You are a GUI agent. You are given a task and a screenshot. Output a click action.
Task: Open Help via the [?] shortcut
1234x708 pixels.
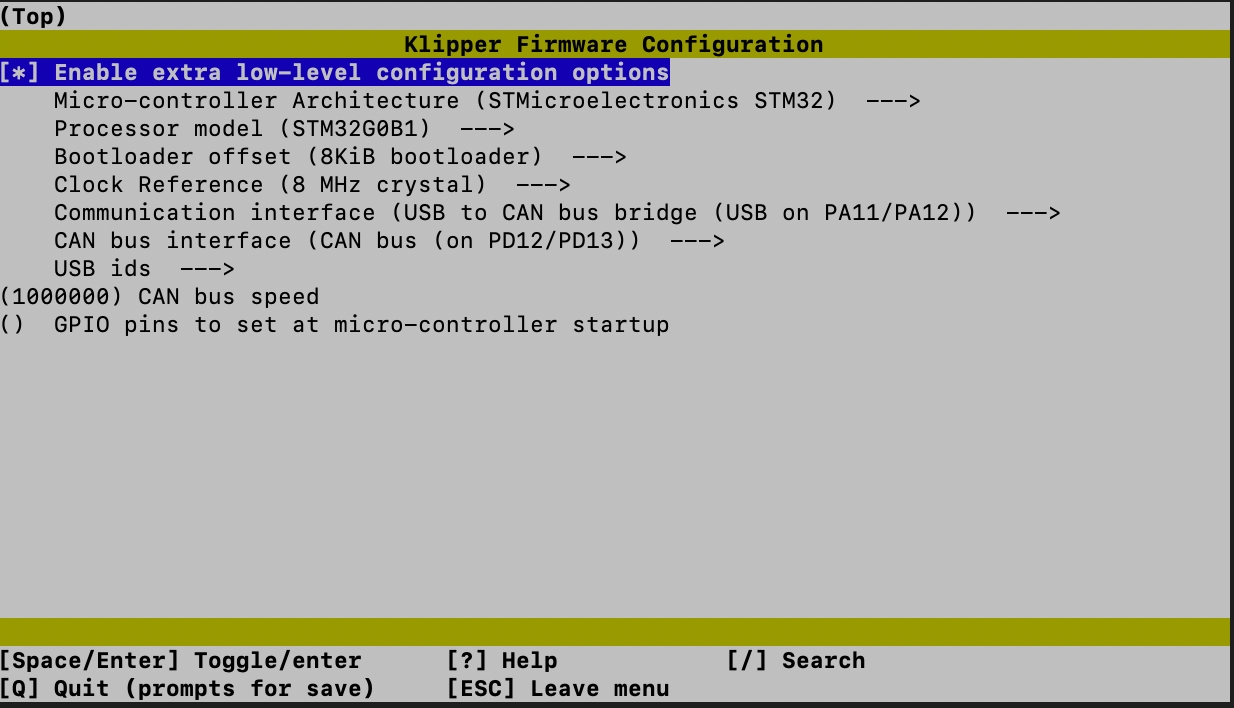tap(501, 661)
